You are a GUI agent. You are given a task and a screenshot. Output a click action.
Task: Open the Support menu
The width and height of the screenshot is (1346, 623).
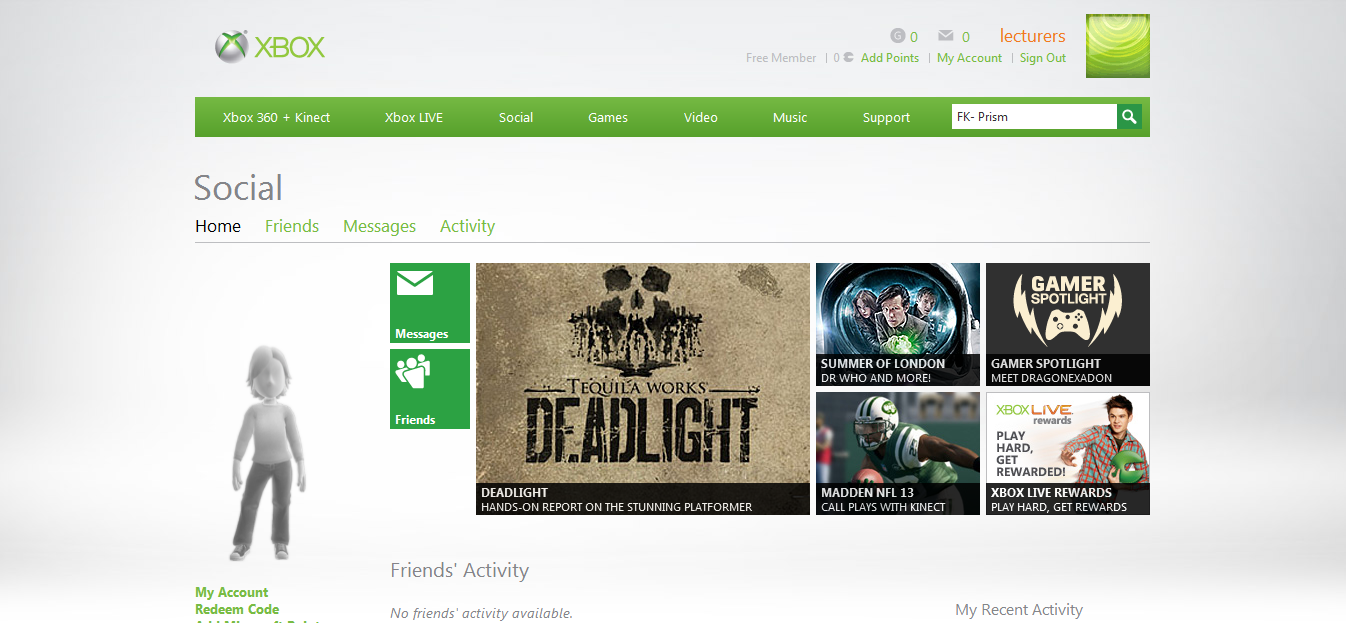[x=886, y=117]
